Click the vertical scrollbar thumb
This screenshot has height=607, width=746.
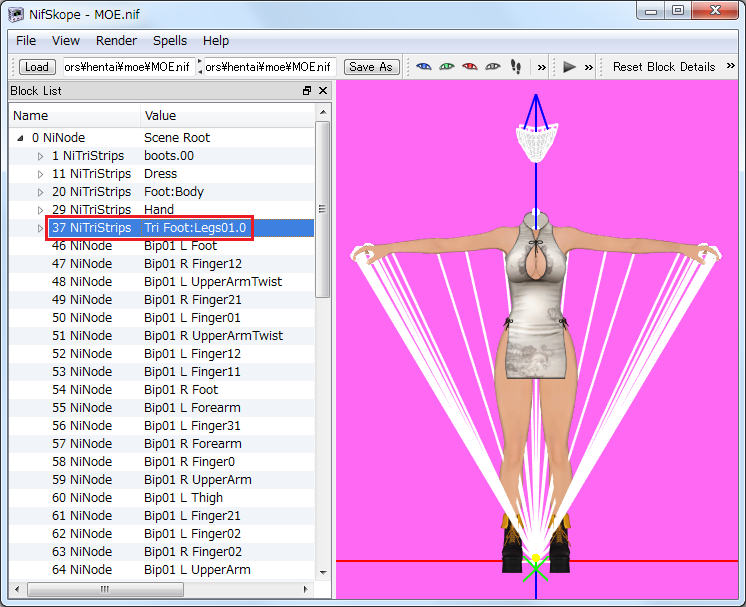click(323, 209)
